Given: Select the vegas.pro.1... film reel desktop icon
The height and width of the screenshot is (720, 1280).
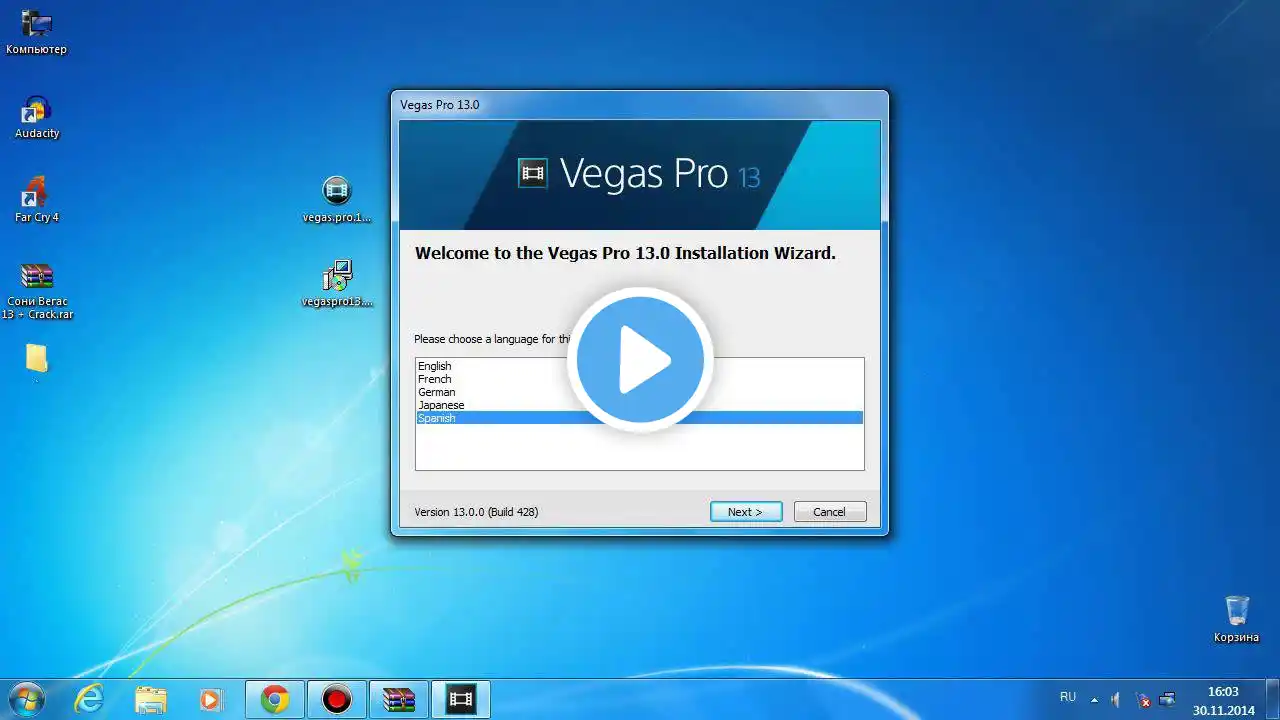Looking at the screenshot, I should click(x=337, y=200).
